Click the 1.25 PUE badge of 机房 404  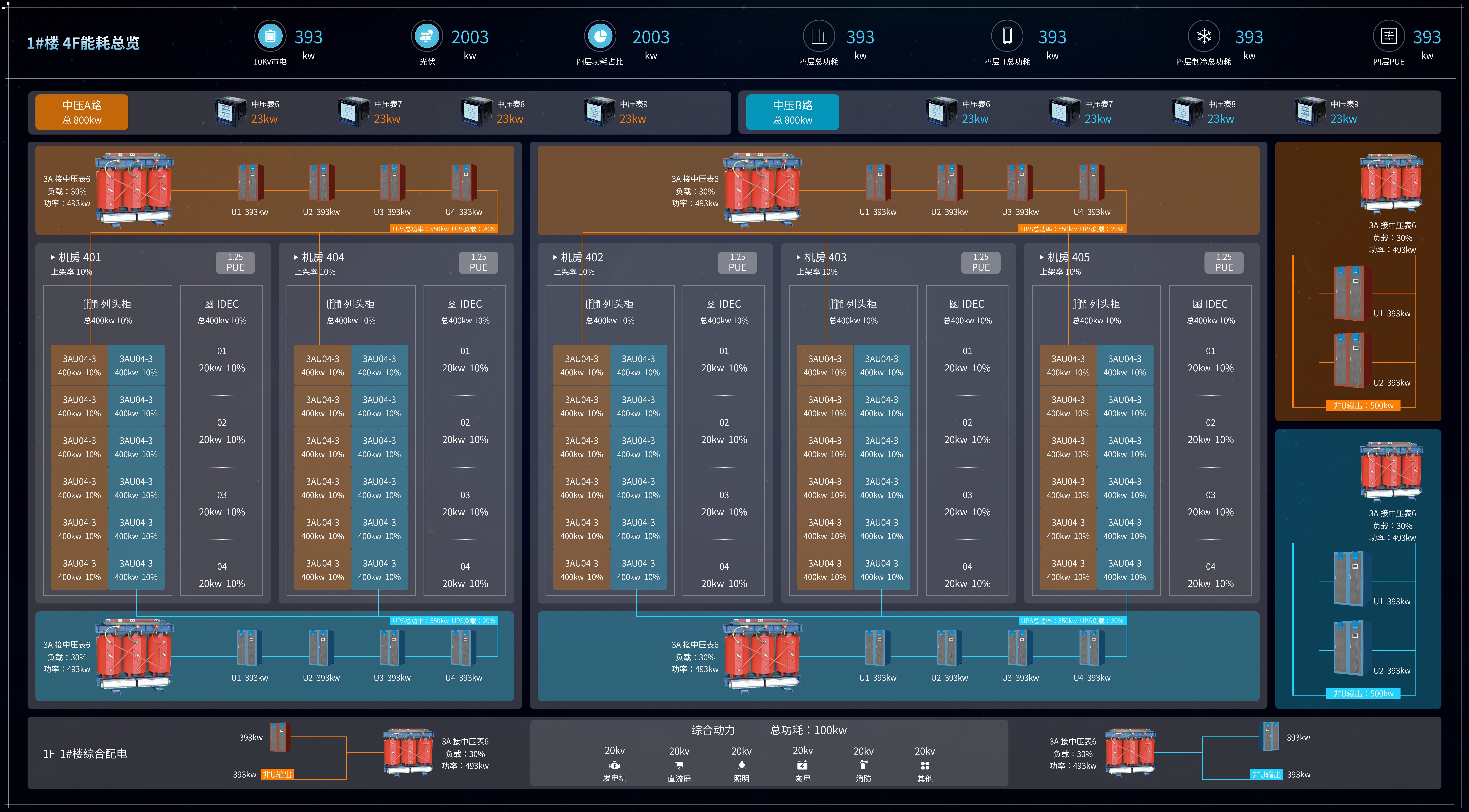point(478,263)
